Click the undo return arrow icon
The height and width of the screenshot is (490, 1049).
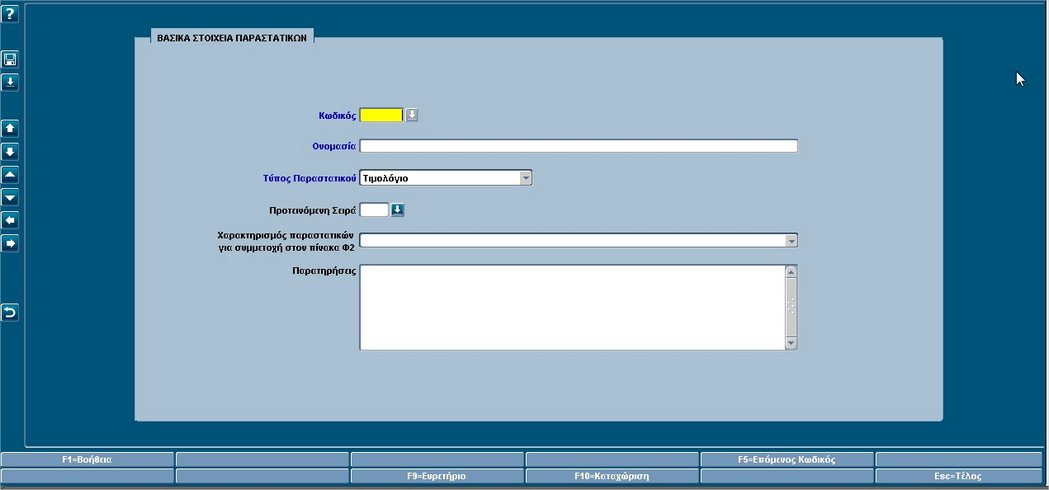point(11,313)
